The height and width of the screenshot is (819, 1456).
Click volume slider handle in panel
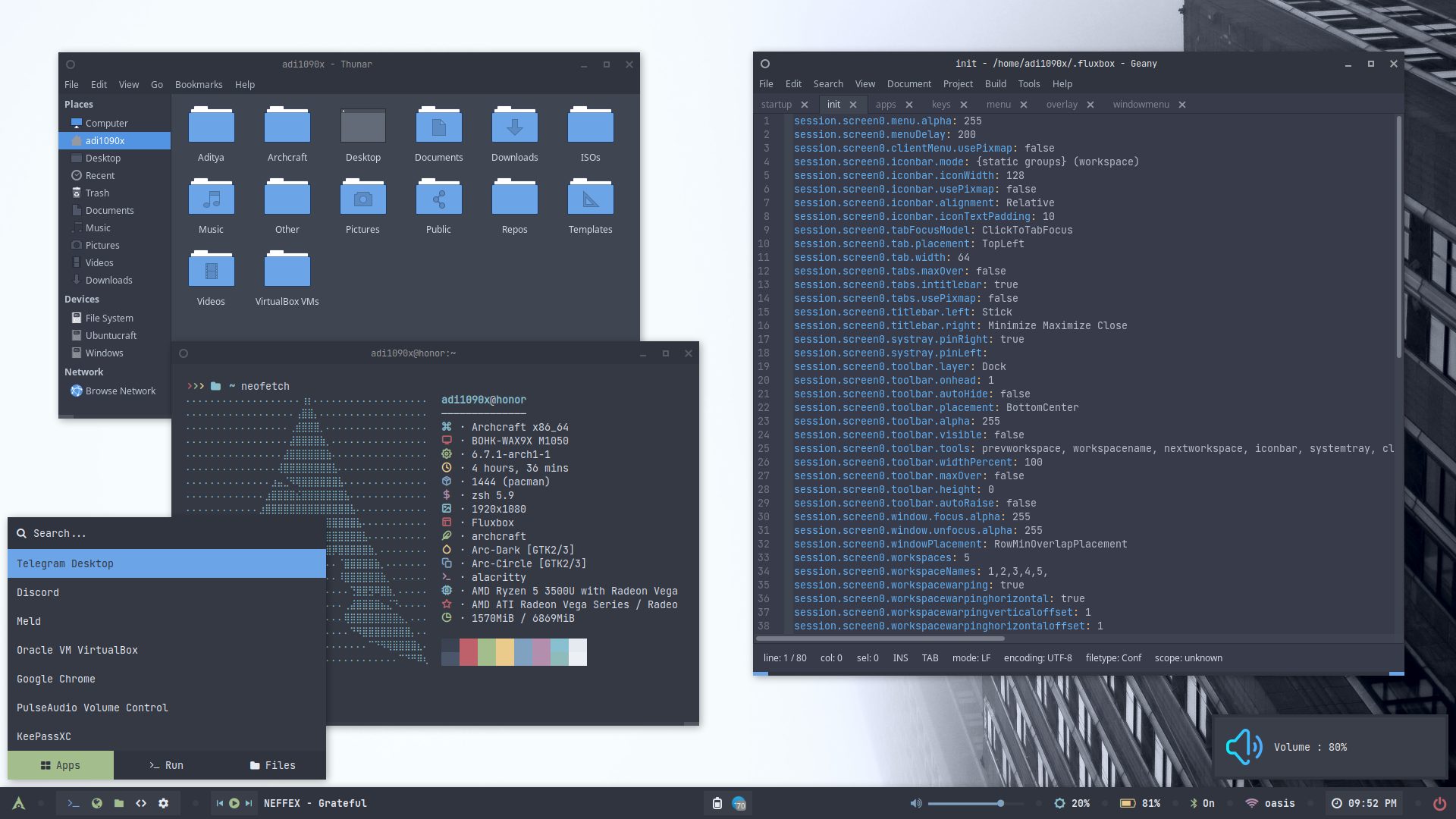click(x=1001, y=803)
